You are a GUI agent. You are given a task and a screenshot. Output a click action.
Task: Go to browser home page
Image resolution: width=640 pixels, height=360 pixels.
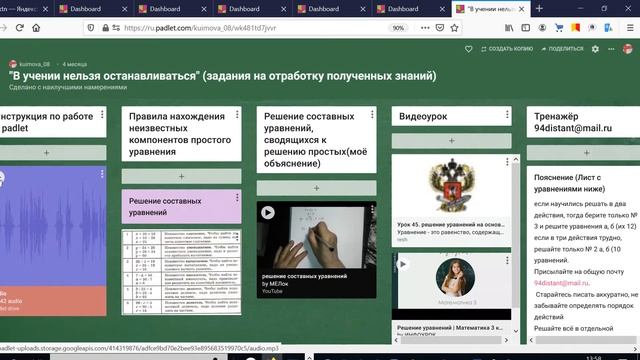(x=36, y=28)
